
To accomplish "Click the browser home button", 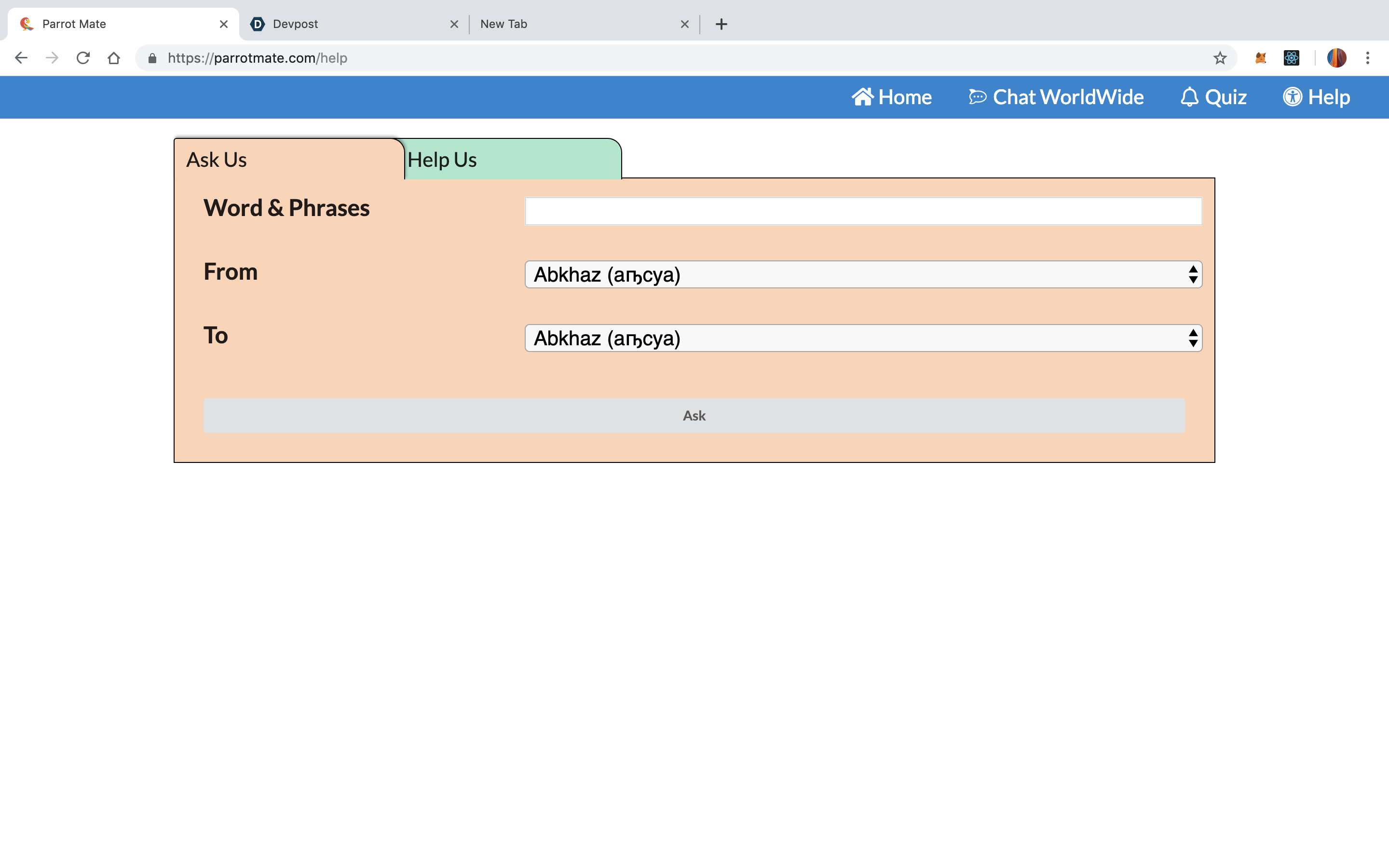I will pyautogui.click(x=114, y=58).
